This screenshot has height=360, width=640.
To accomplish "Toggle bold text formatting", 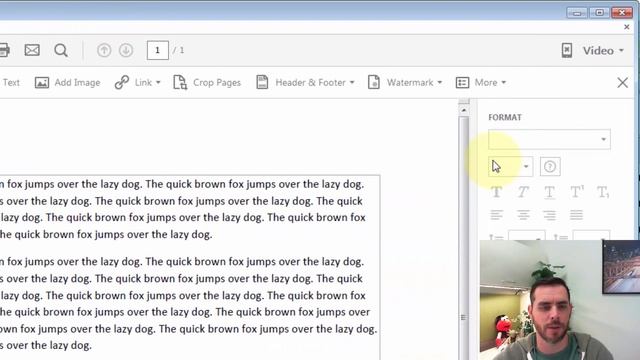I will 496,191.
